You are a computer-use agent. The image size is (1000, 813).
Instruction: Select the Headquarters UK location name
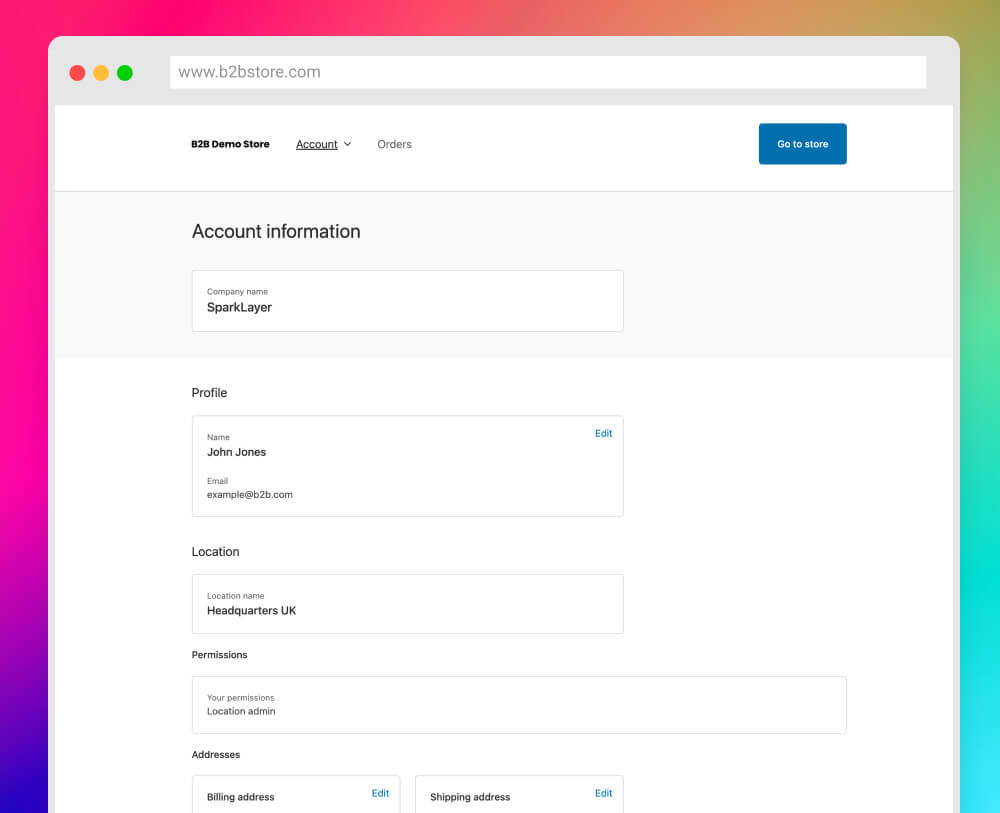click(x=251, y=611)
